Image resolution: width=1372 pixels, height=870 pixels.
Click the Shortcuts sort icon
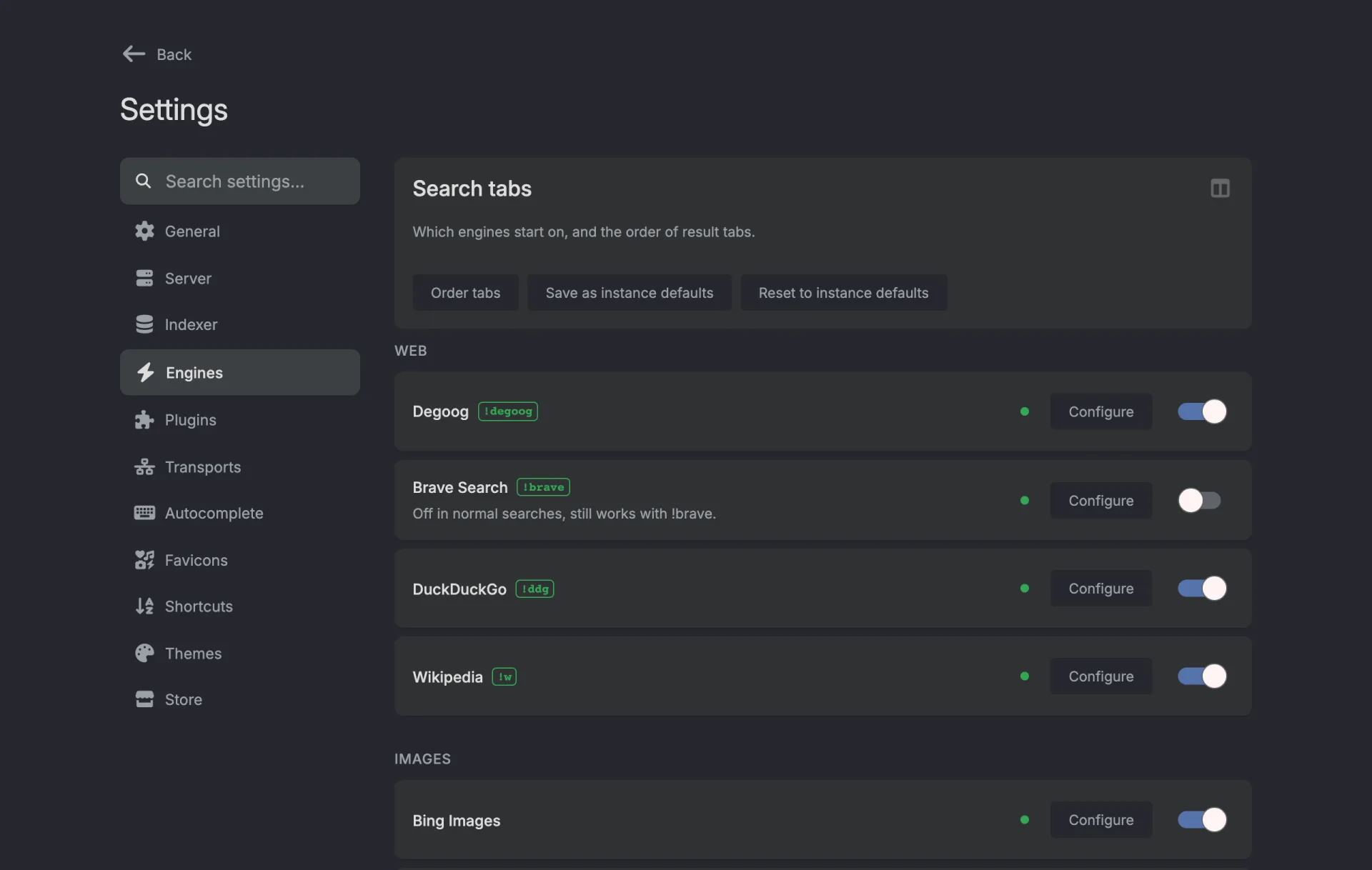(144, 606)
